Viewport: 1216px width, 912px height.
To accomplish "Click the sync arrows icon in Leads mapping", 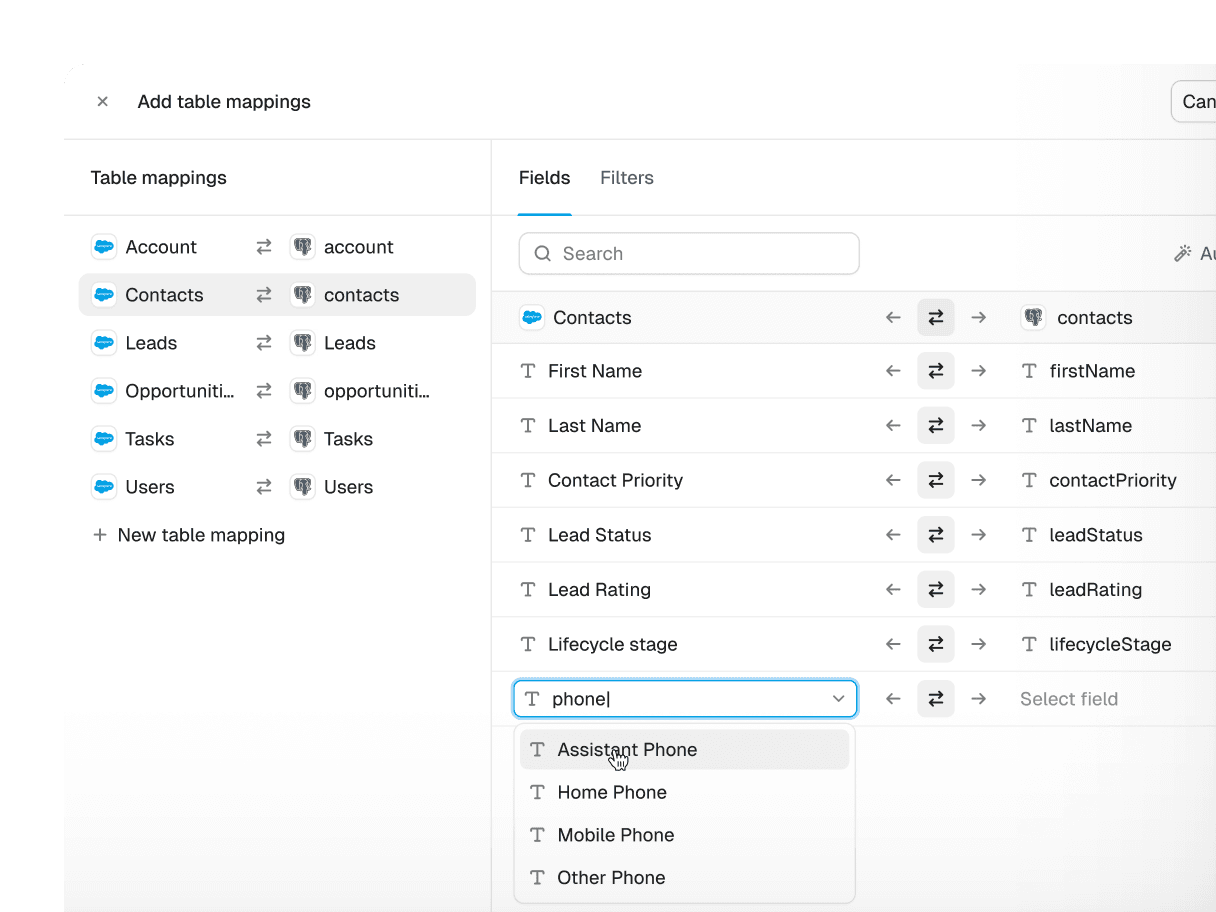I will tap(264, 343).
